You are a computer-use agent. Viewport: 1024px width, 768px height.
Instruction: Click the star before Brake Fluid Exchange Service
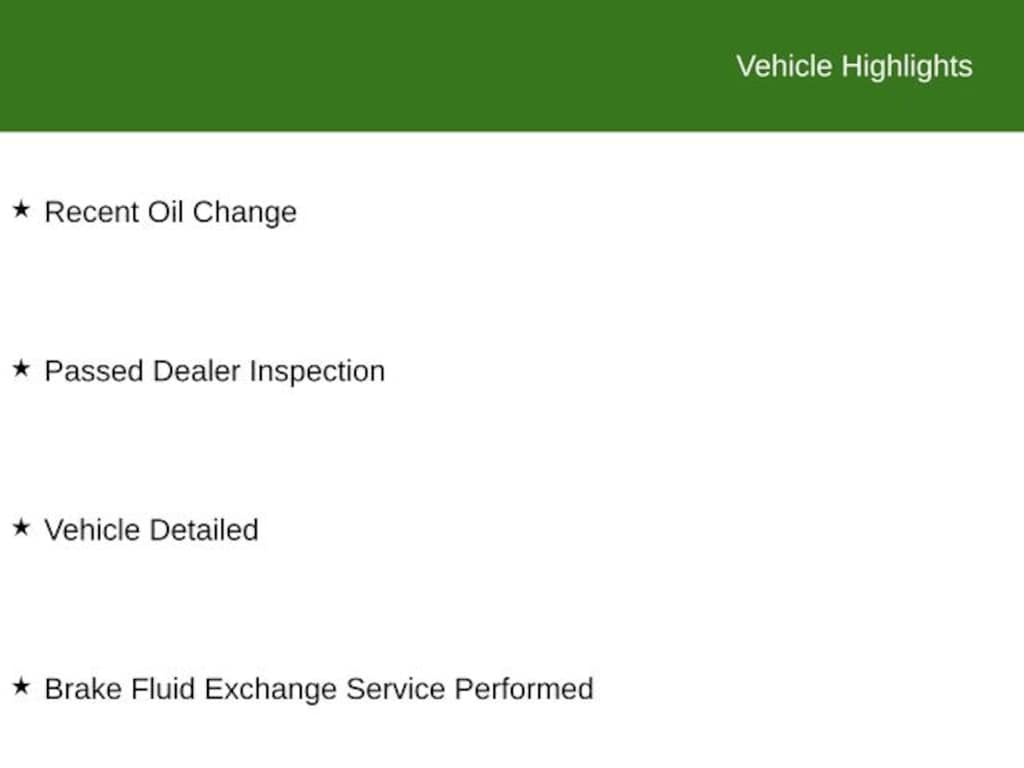point(22,686)
